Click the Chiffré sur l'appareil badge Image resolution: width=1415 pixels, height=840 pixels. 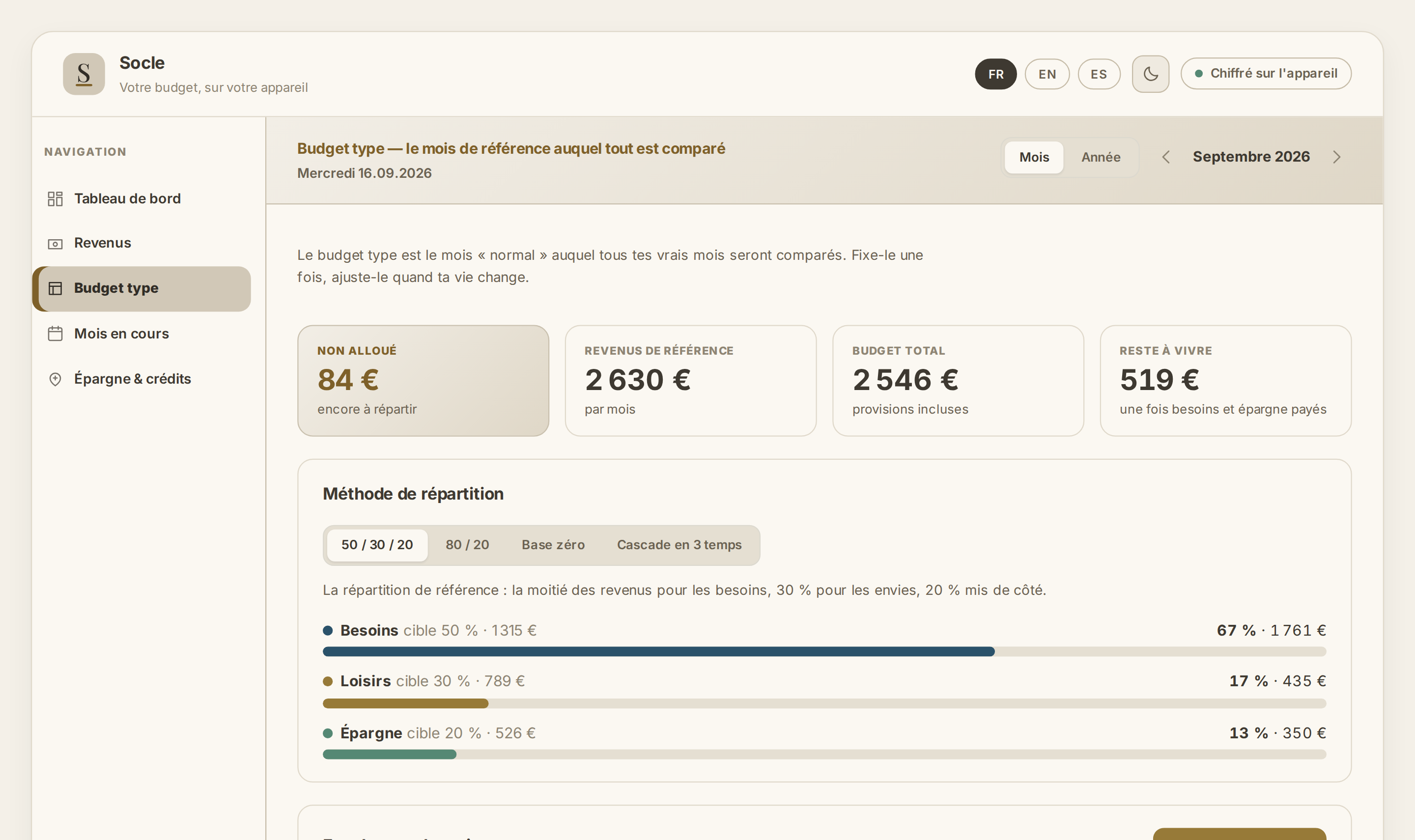click(1266, 74)
